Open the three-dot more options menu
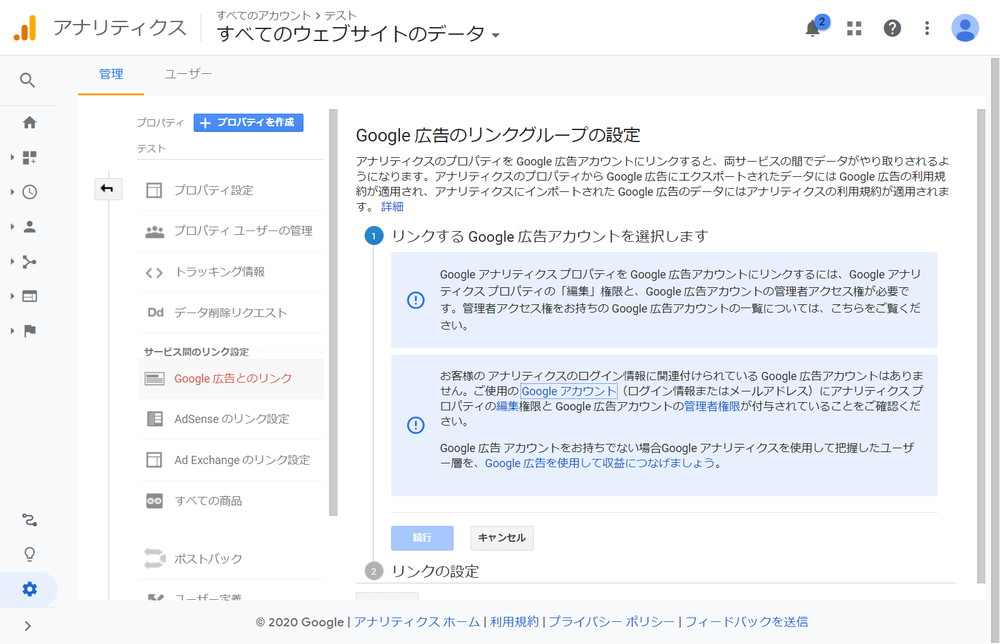This screenshot has height=644, width=1000. pos(927,28)
